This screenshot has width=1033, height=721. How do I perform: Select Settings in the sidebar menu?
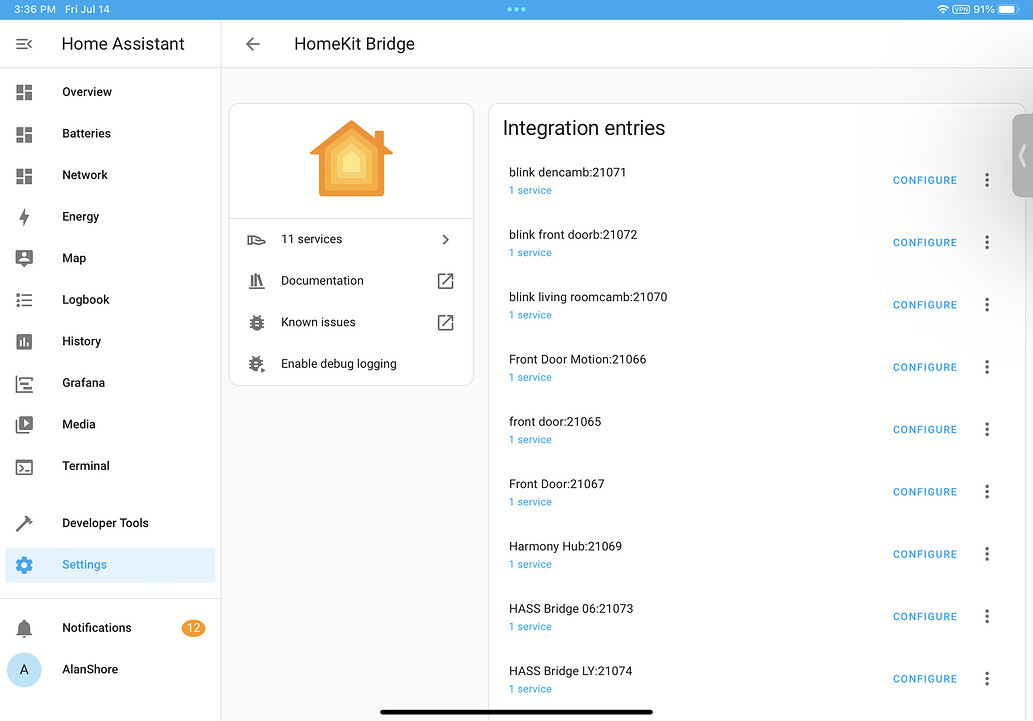[84, 564]
